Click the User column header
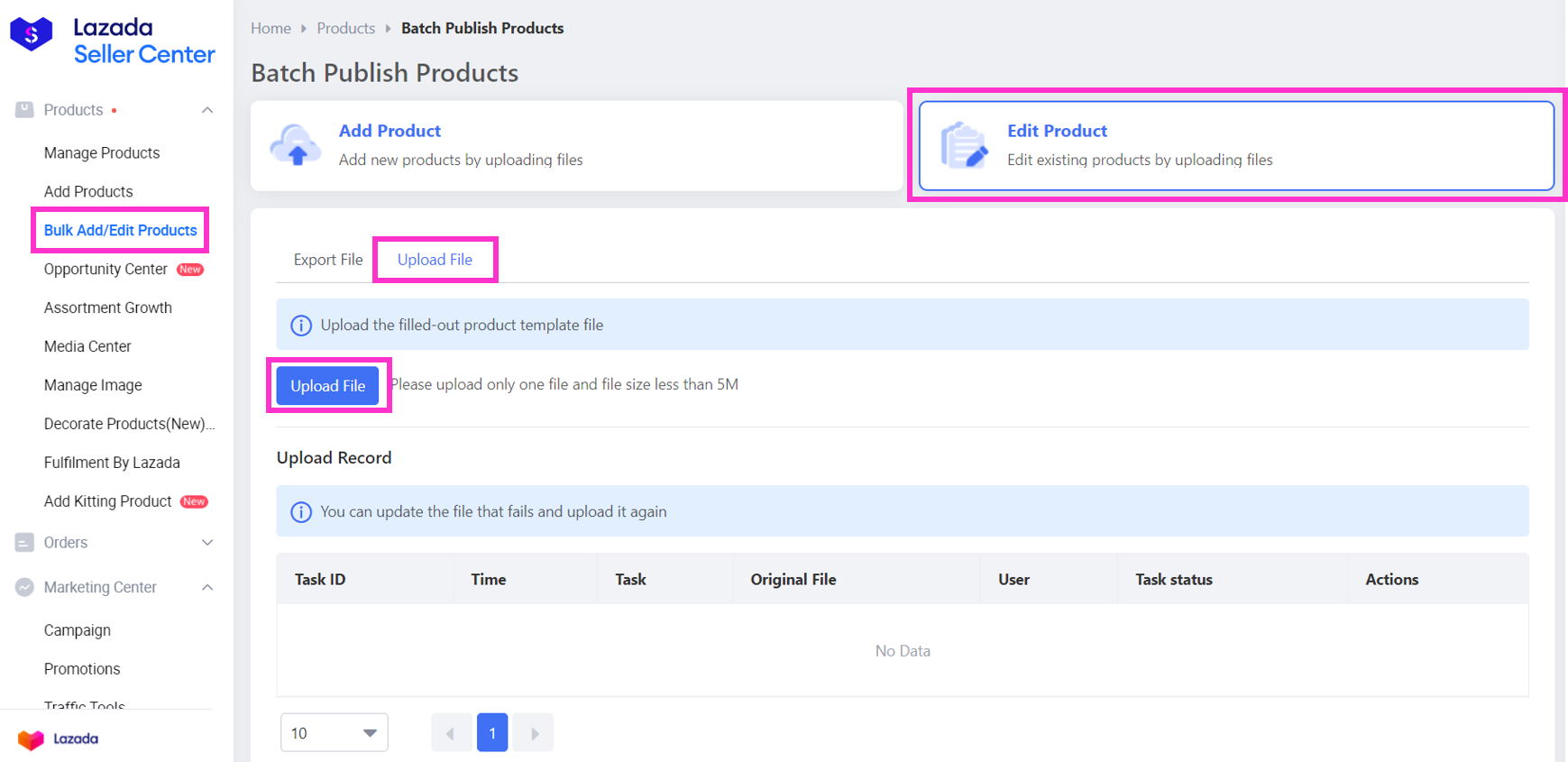 1013,580
